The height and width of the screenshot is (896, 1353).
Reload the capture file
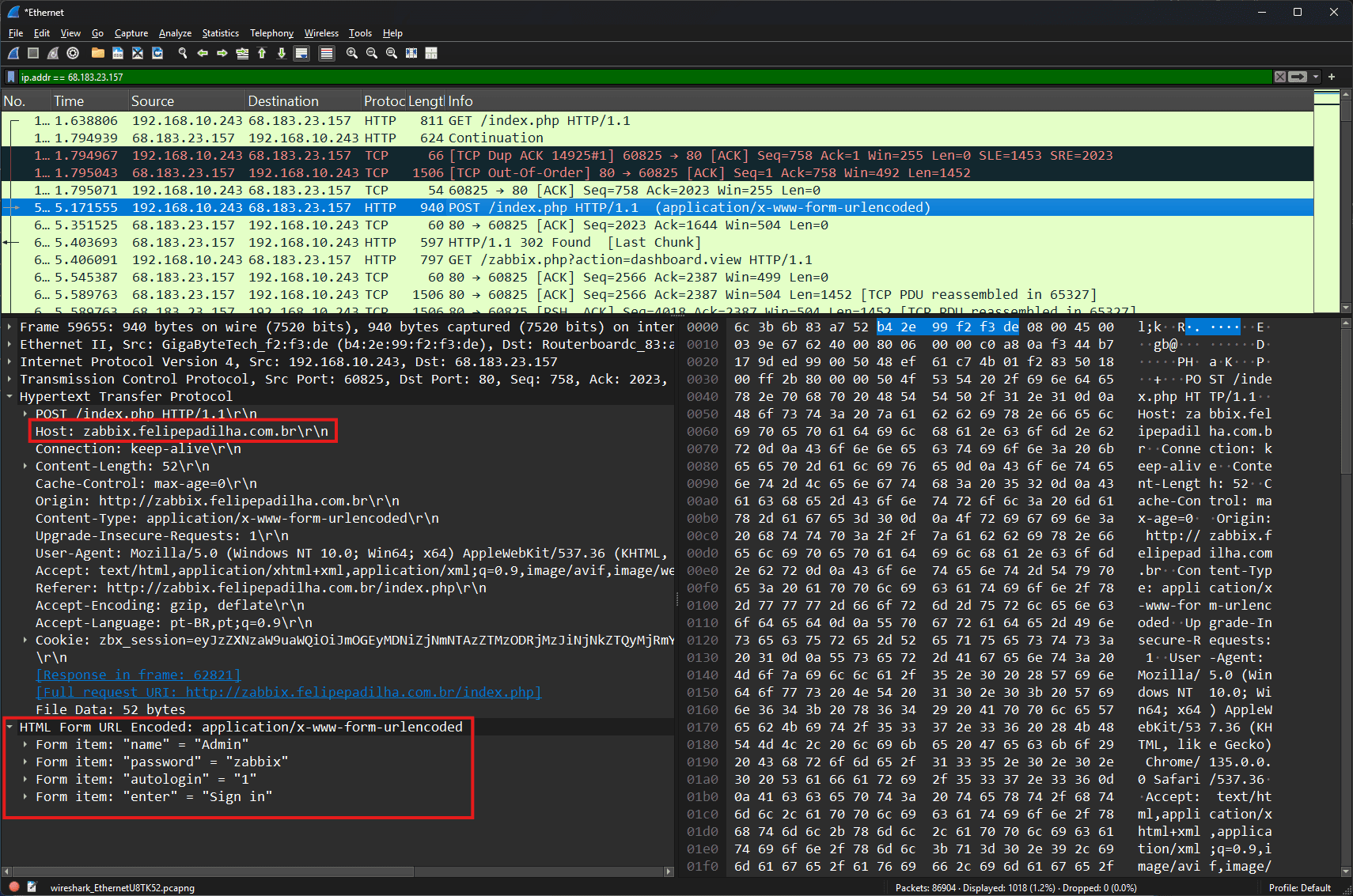(157, 53)
